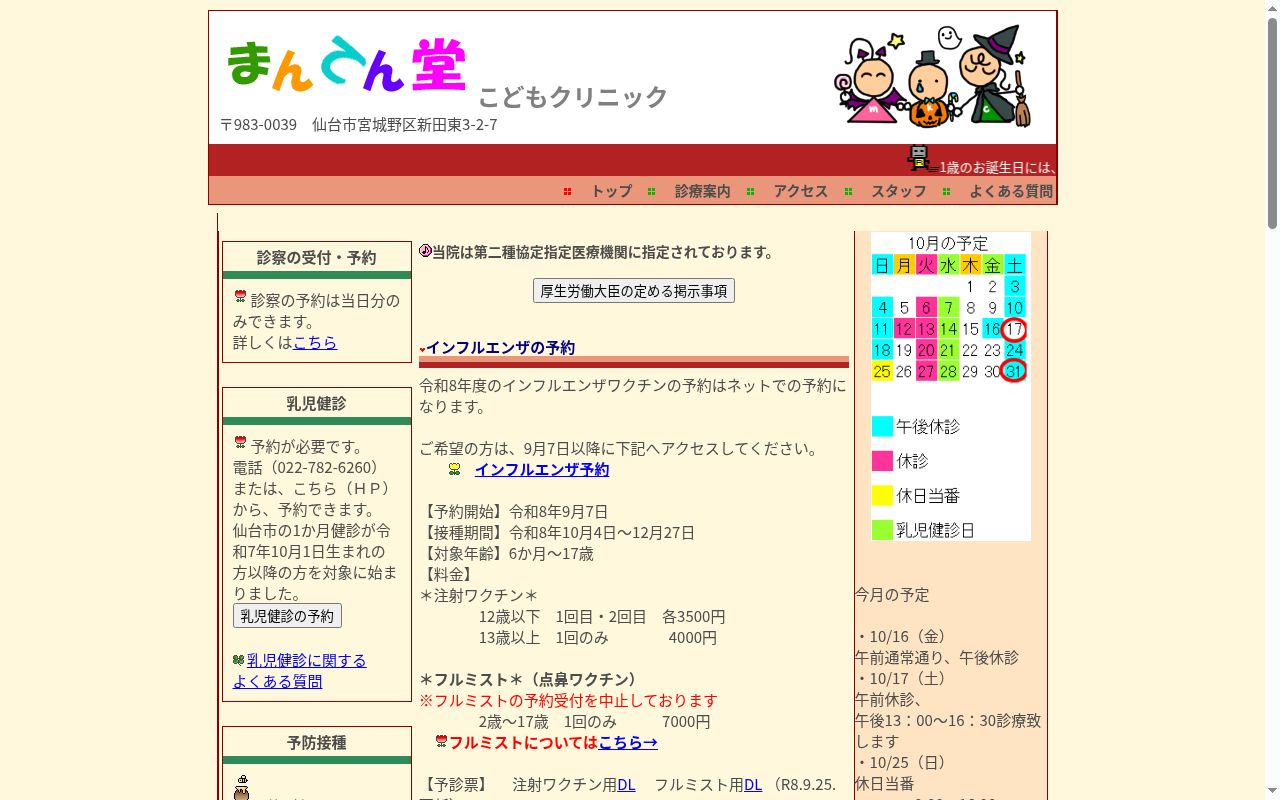Download the 注射ワクチン用 DL link
Image resolution: width=1280 pixels, height=800 pixels.
tap(626, 785)
